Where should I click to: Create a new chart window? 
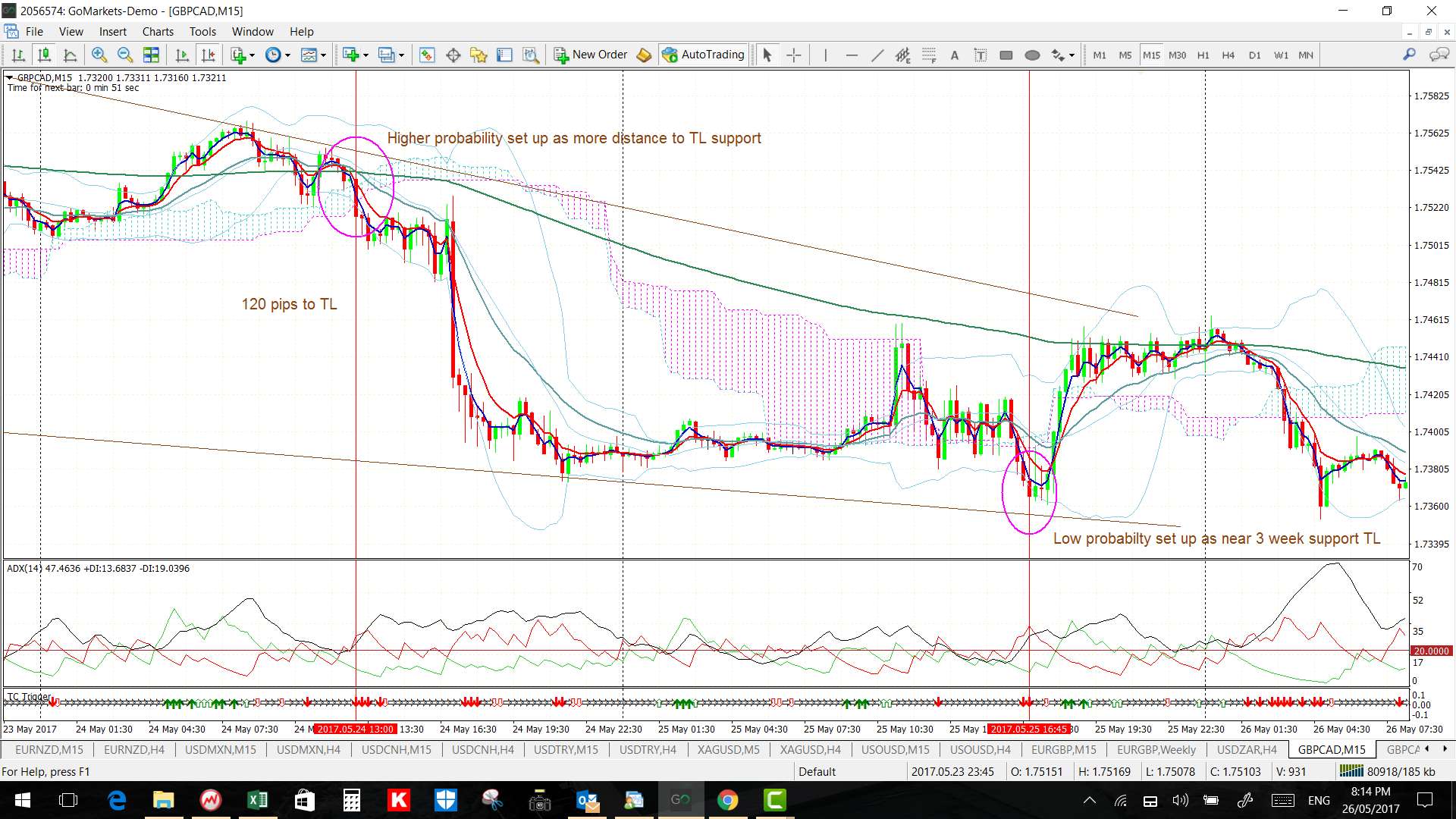click(350, 55)
